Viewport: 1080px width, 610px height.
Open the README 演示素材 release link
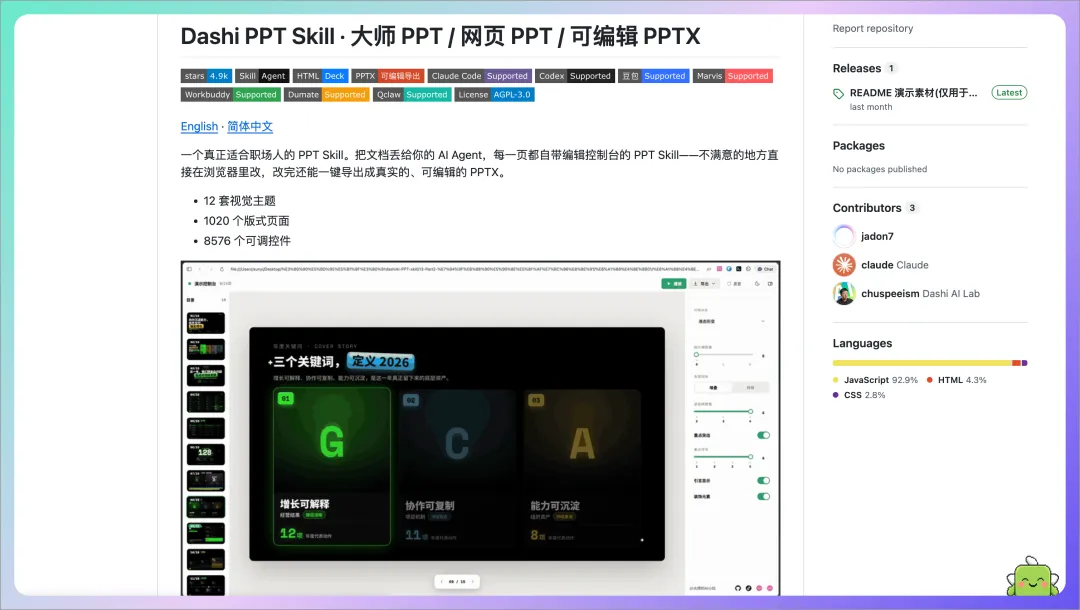(913, 93)
